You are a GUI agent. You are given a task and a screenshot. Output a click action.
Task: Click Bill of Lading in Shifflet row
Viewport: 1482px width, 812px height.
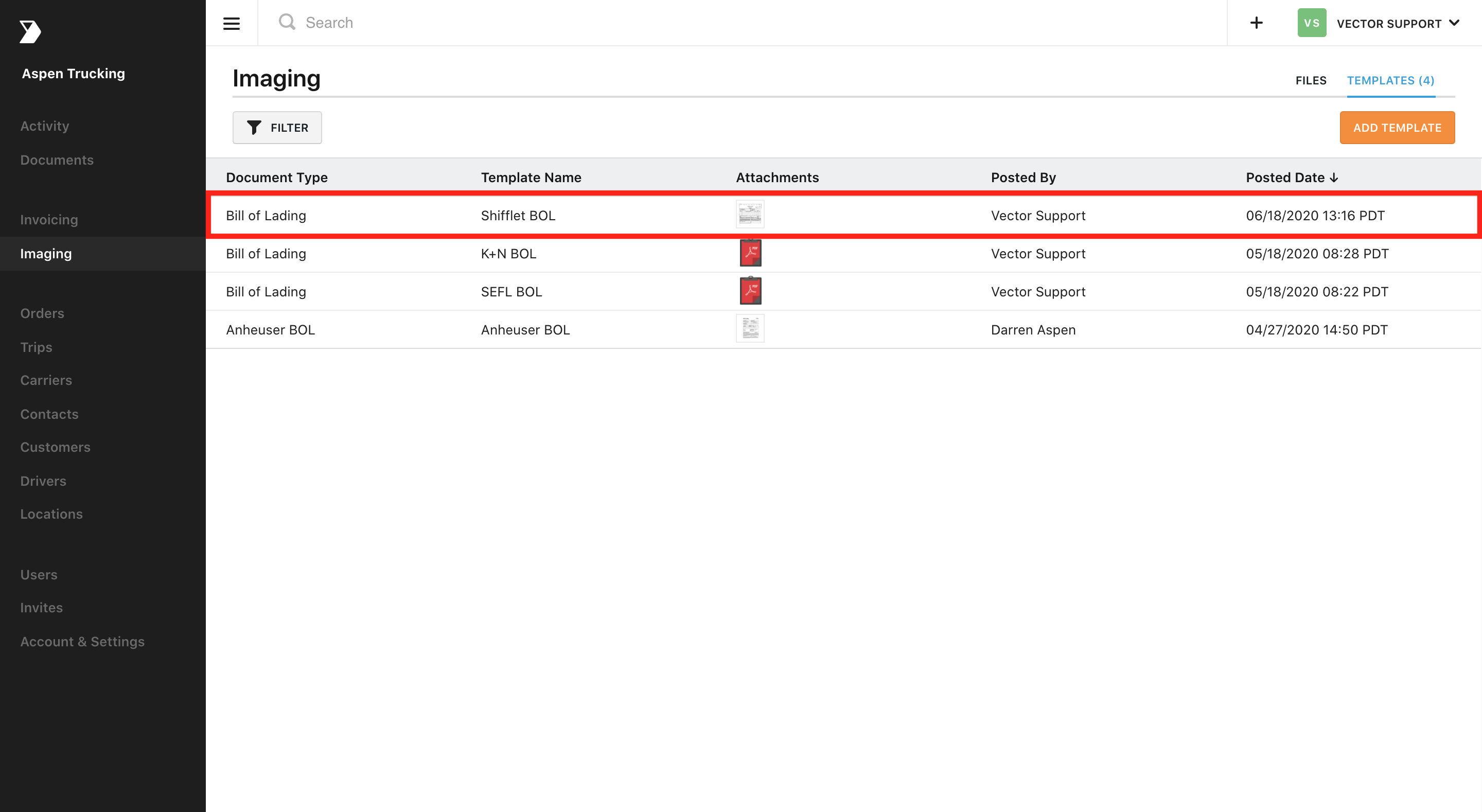point(266,216)
